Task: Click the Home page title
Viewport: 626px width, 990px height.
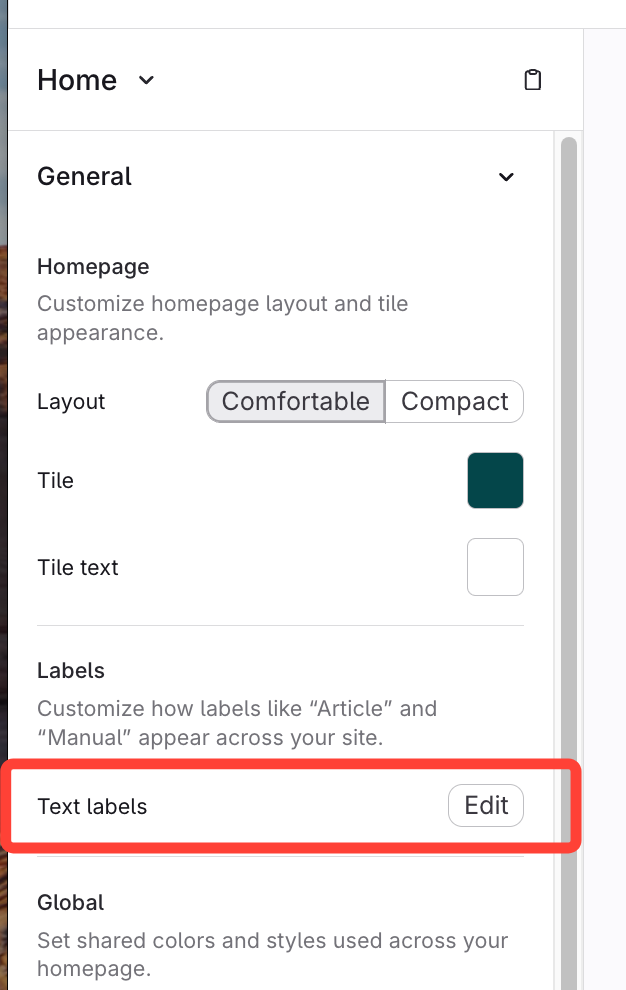Action: 77,80
